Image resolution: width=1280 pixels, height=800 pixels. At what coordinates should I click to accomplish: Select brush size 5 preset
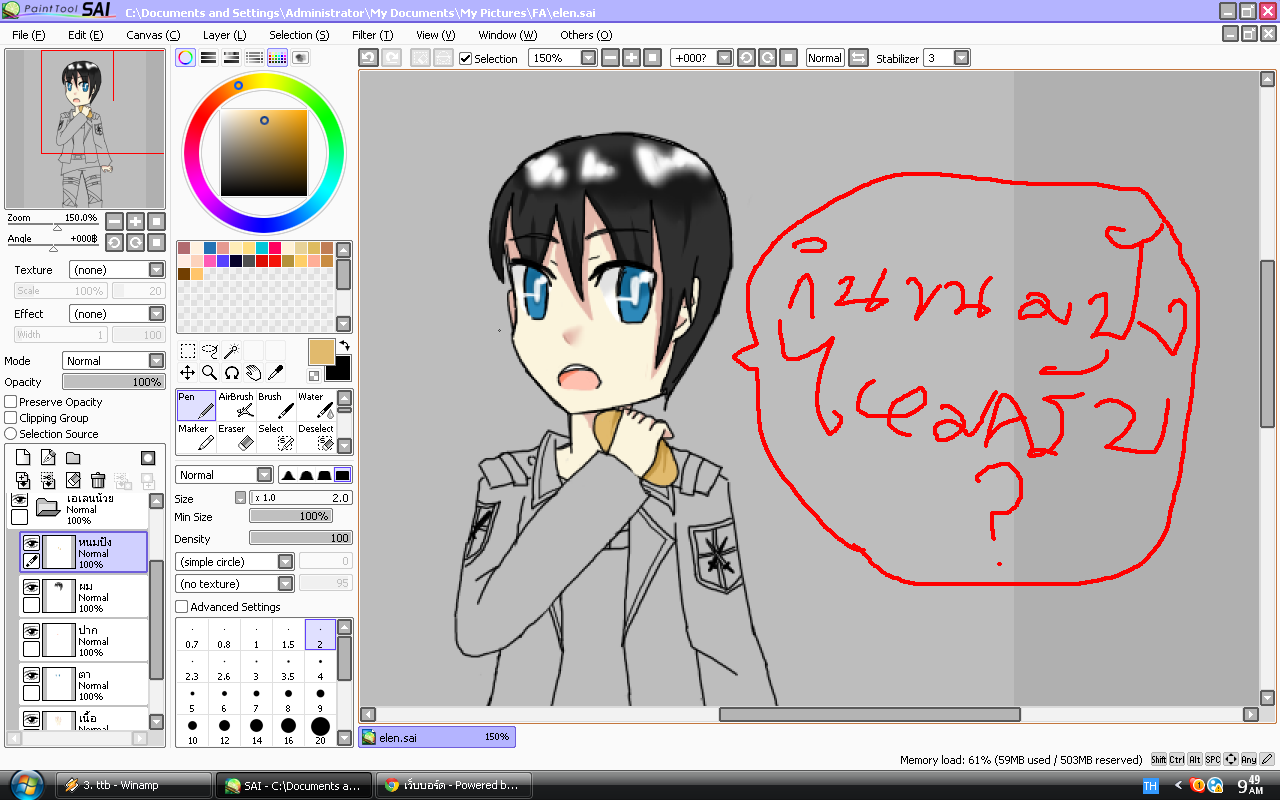click(192, 699)
